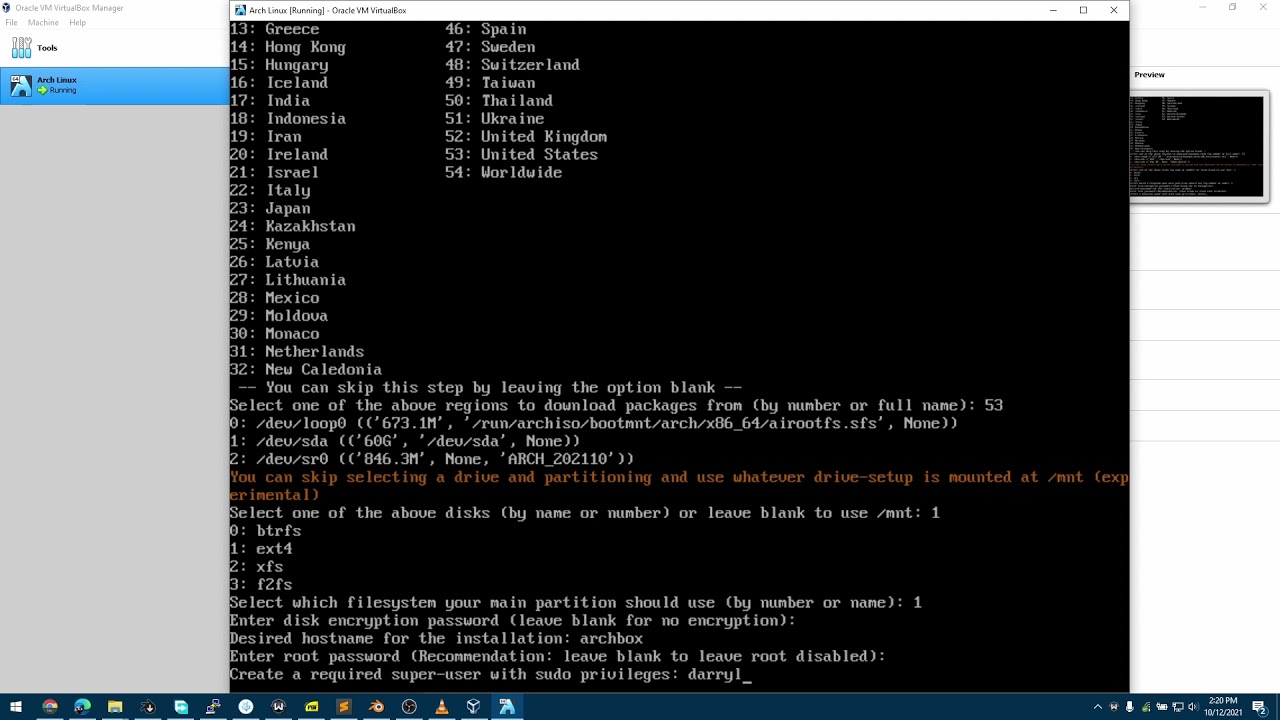The width and height of the screenshot is (1280, 720).
Task: Open the round W taskbar icon
Action: pyautogui.click(x=278, y=707)
